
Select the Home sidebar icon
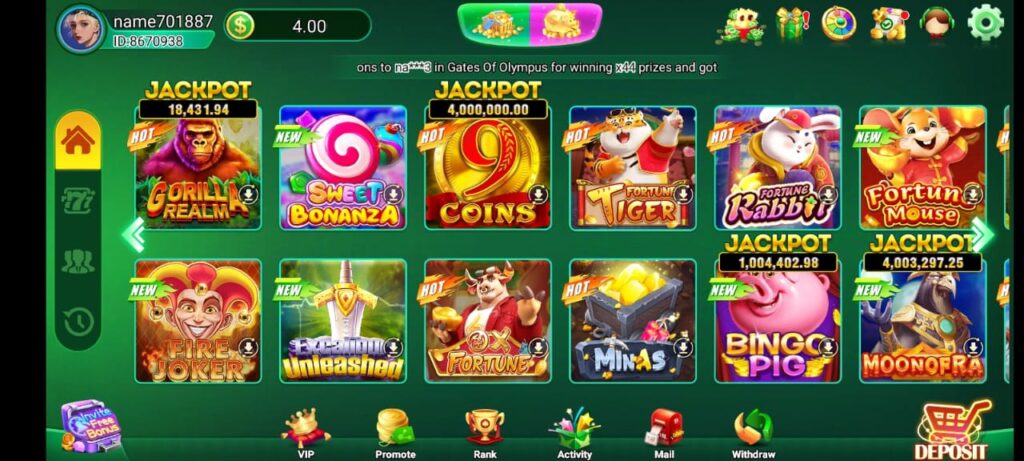click(x=78, y=140)
